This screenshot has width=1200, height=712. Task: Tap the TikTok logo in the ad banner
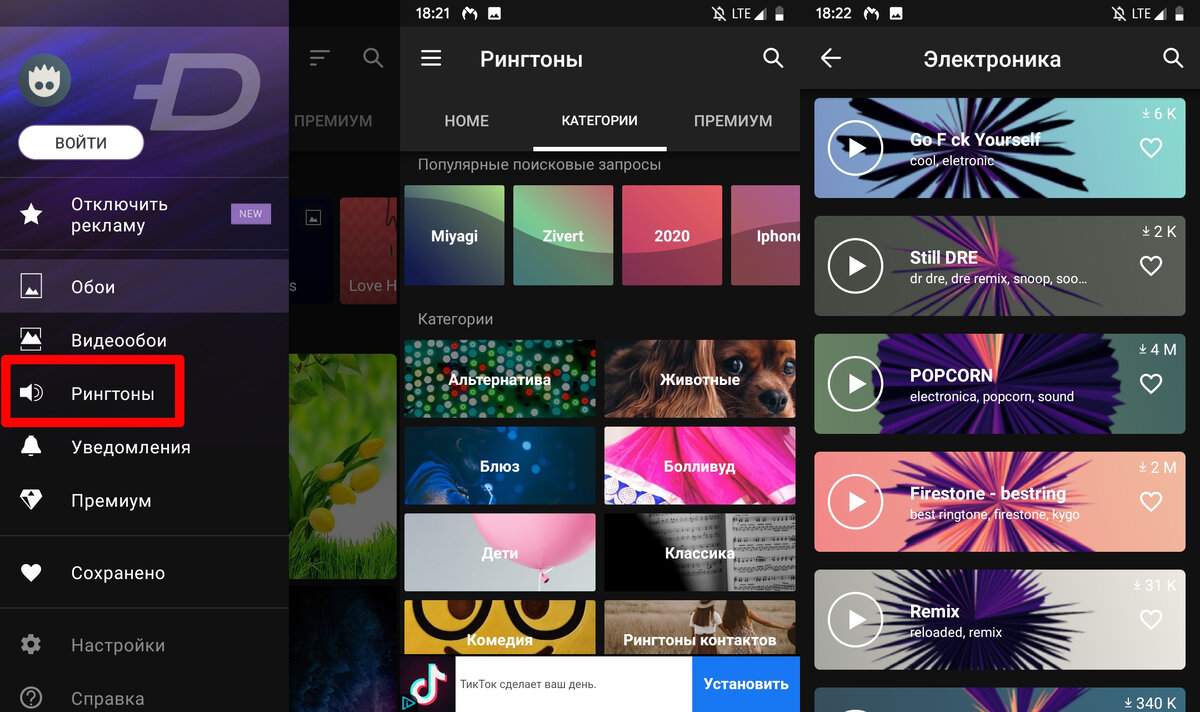pos(428,684)
